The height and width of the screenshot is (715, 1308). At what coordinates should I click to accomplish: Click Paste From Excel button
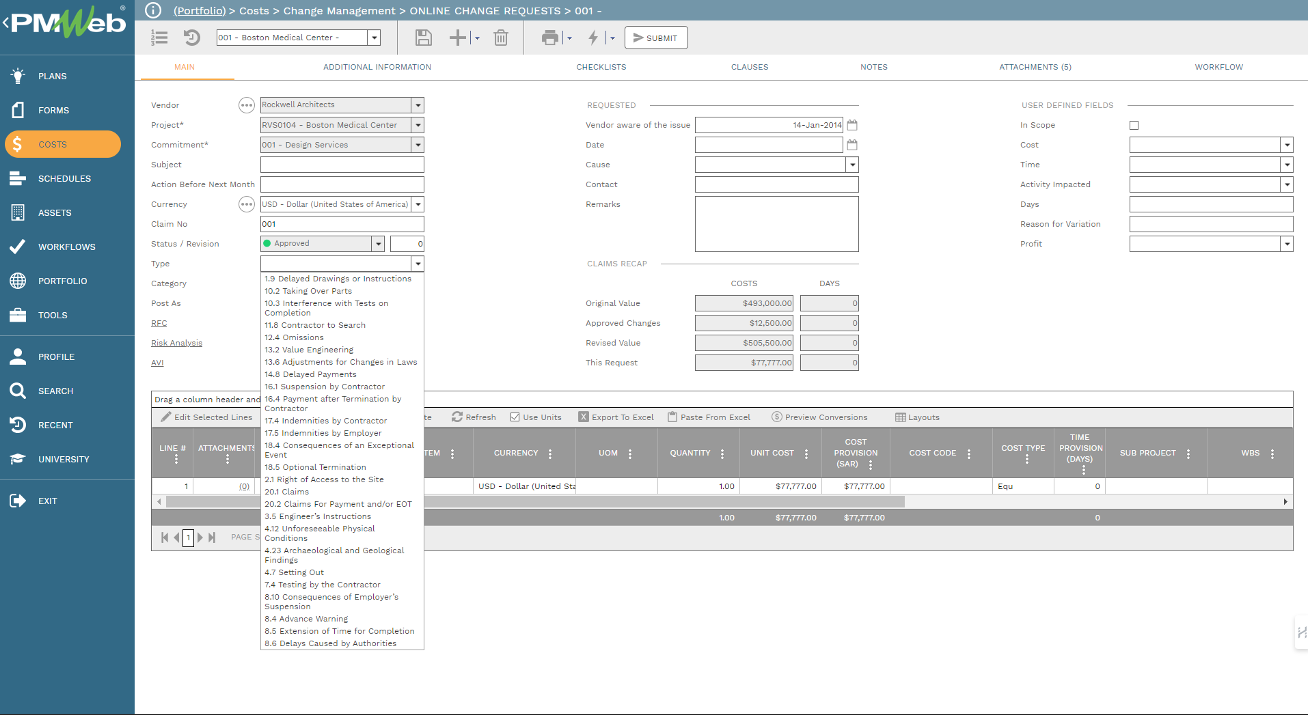709,417
